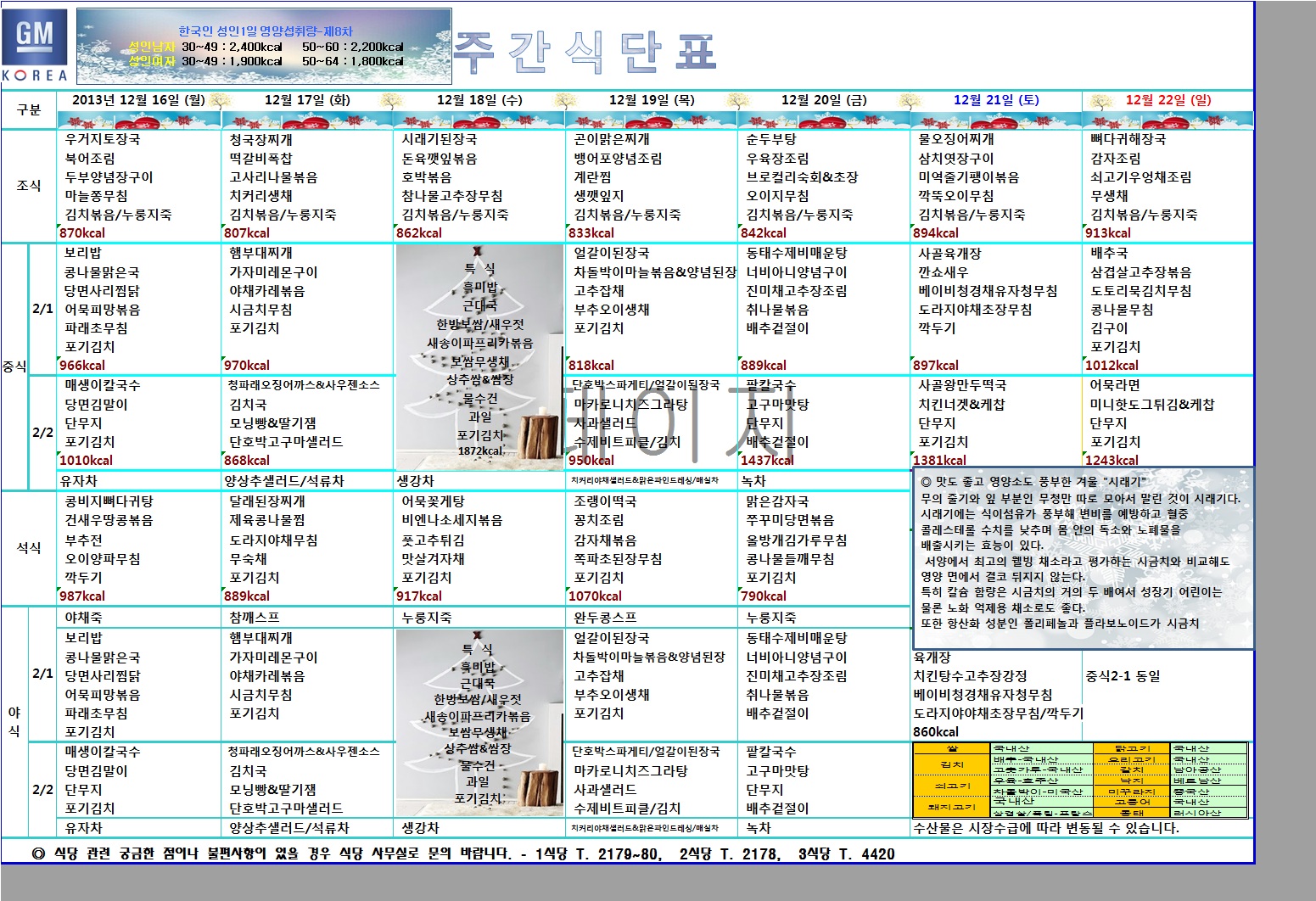Image resolution: width=1316 pixels, height=901 pixels.
Task: Click the star atop the lunch Christmas tree
Action: point(479,252)
